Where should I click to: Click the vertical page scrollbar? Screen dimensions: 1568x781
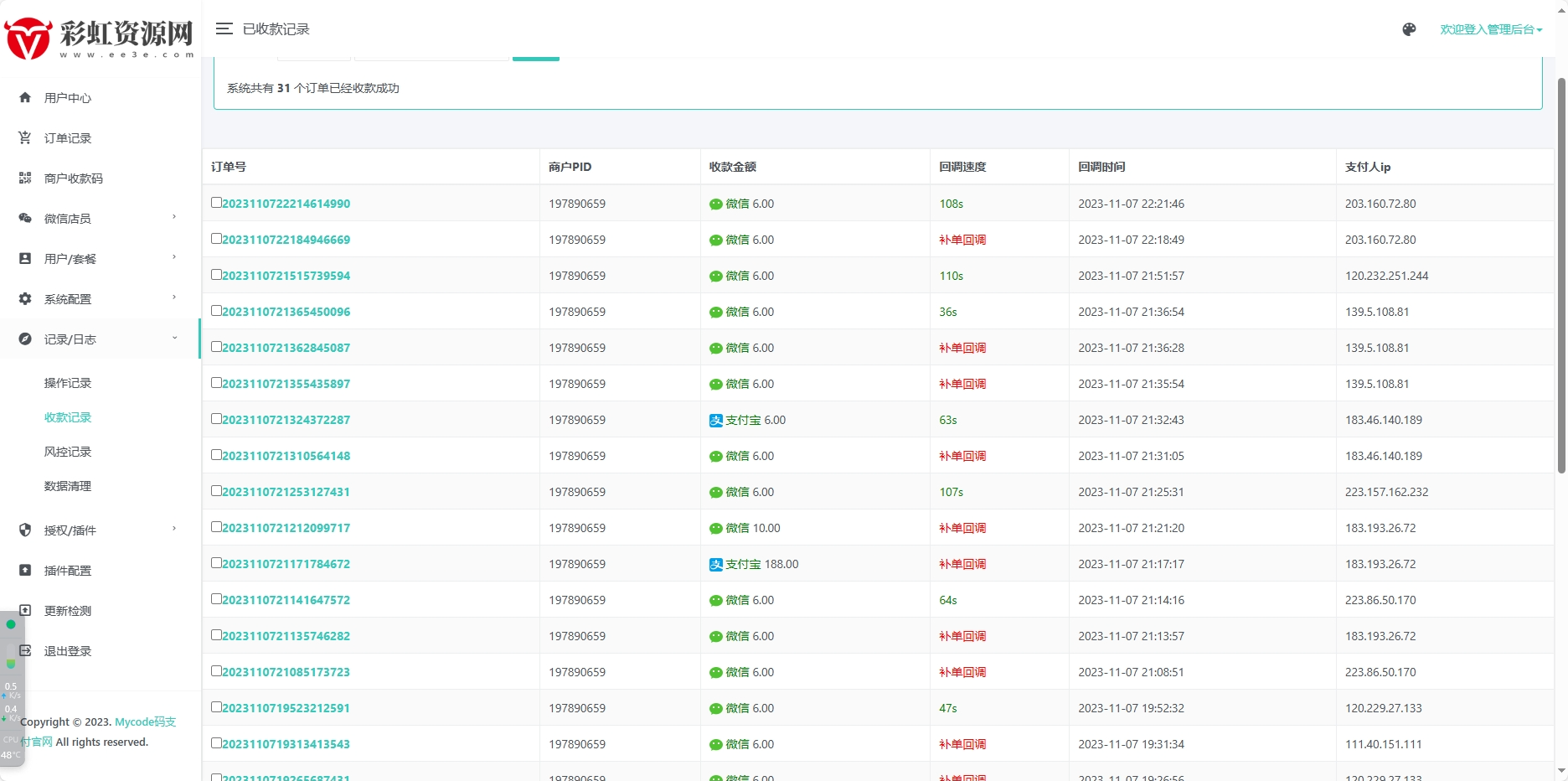pyautogui.click(x=1560, y=277)
